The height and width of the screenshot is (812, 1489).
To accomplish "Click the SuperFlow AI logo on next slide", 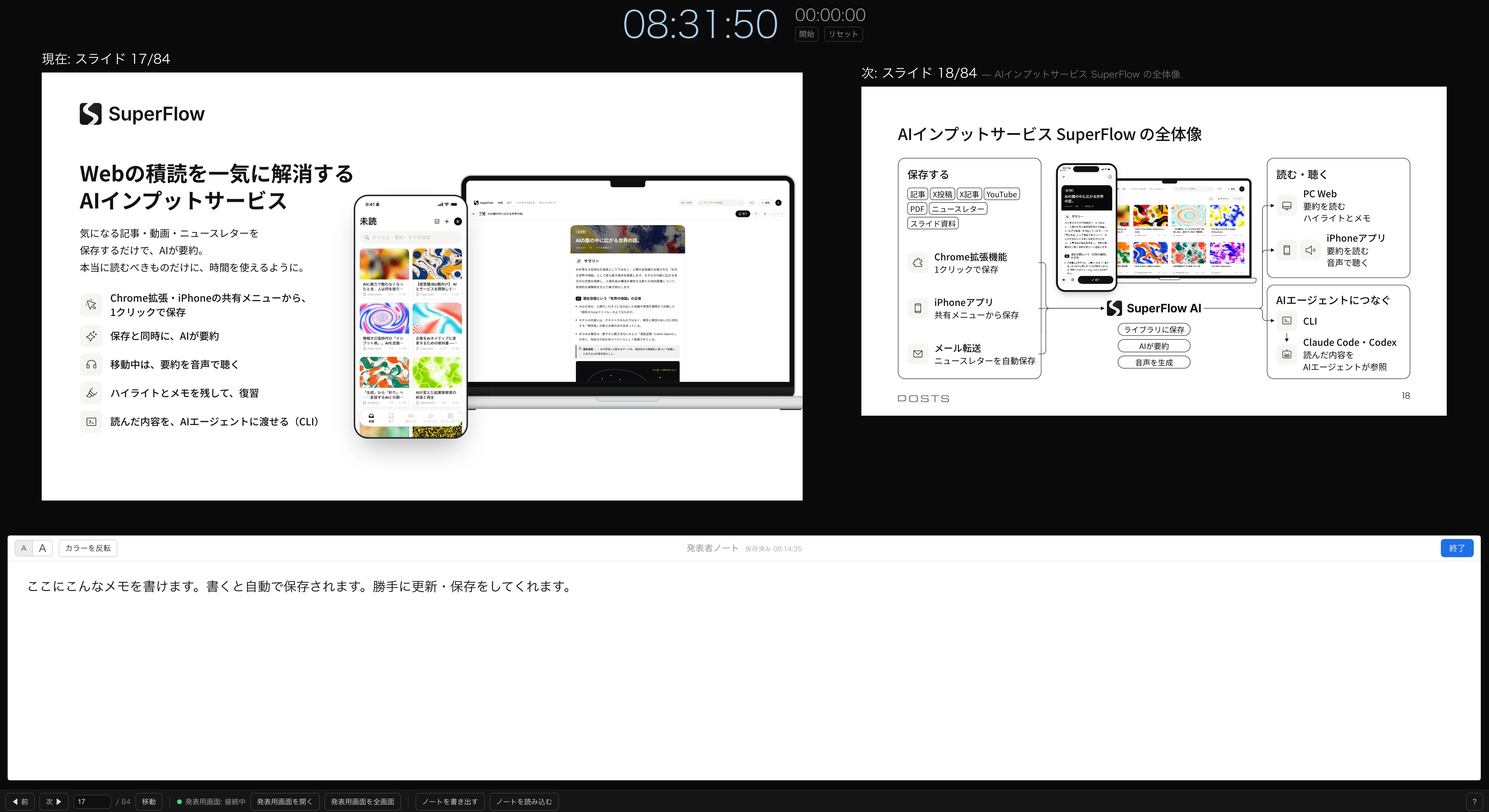I will [x=1154, y=309].
